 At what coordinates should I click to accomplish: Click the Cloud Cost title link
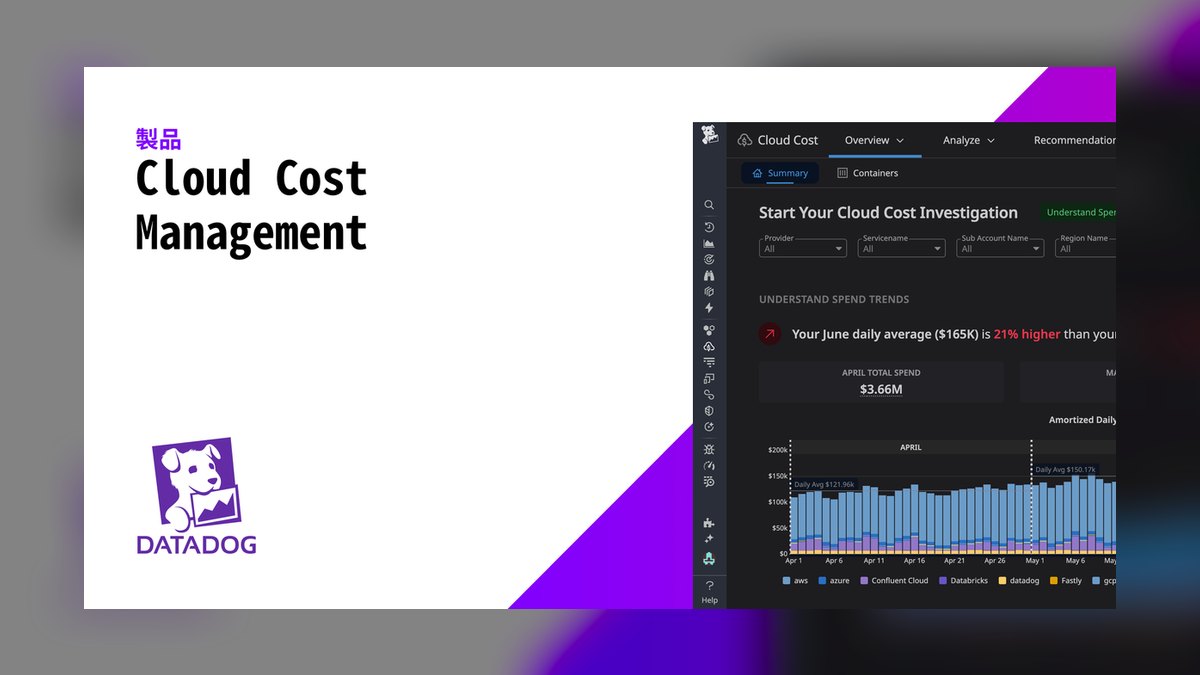(788, 140)
